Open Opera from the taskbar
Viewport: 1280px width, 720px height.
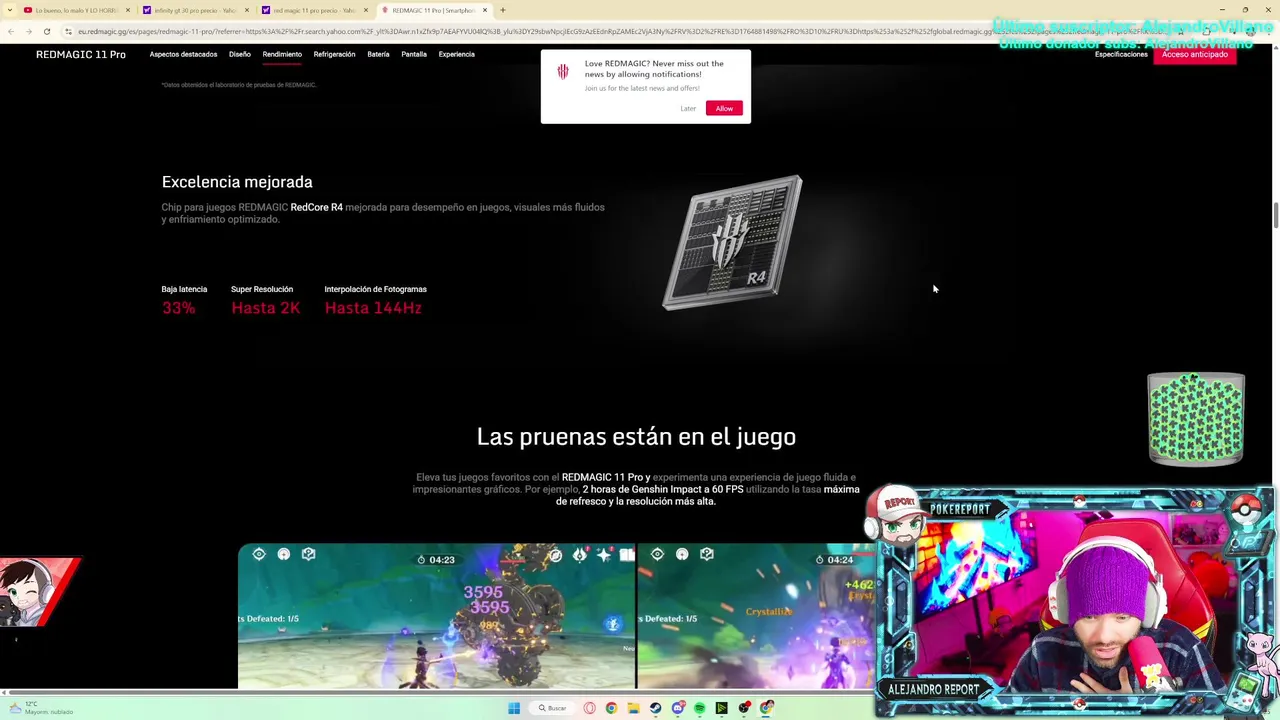coord(590,708)
